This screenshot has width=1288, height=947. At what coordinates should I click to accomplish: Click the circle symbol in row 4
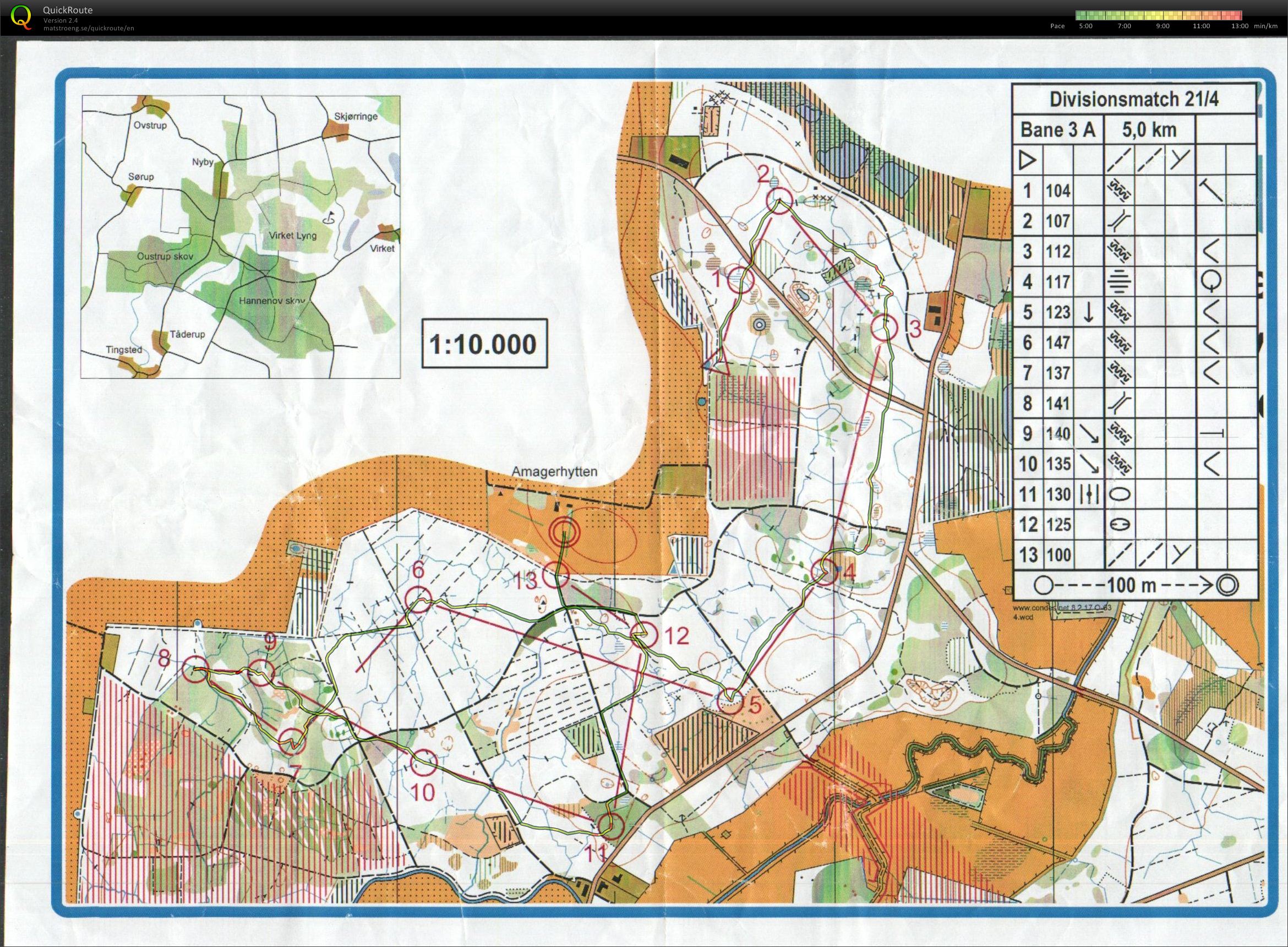point(1210,280)
